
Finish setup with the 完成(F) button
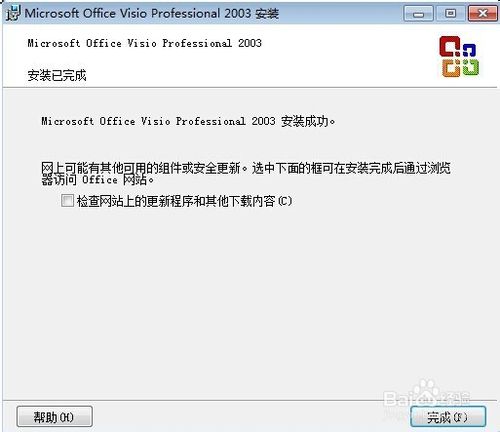[448, 416]
